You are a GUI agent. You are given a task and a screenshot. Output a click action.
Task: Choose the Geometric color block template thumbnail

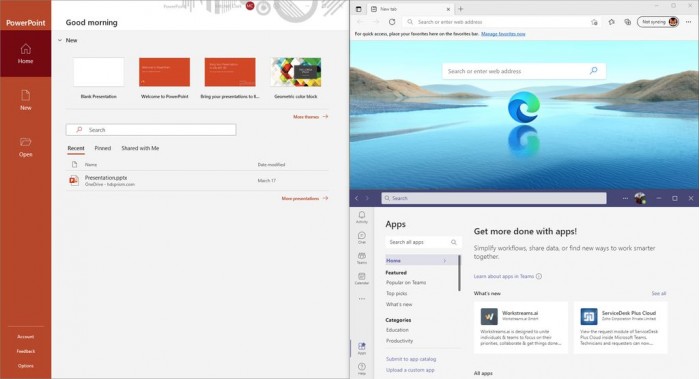[x=296, y=72]
